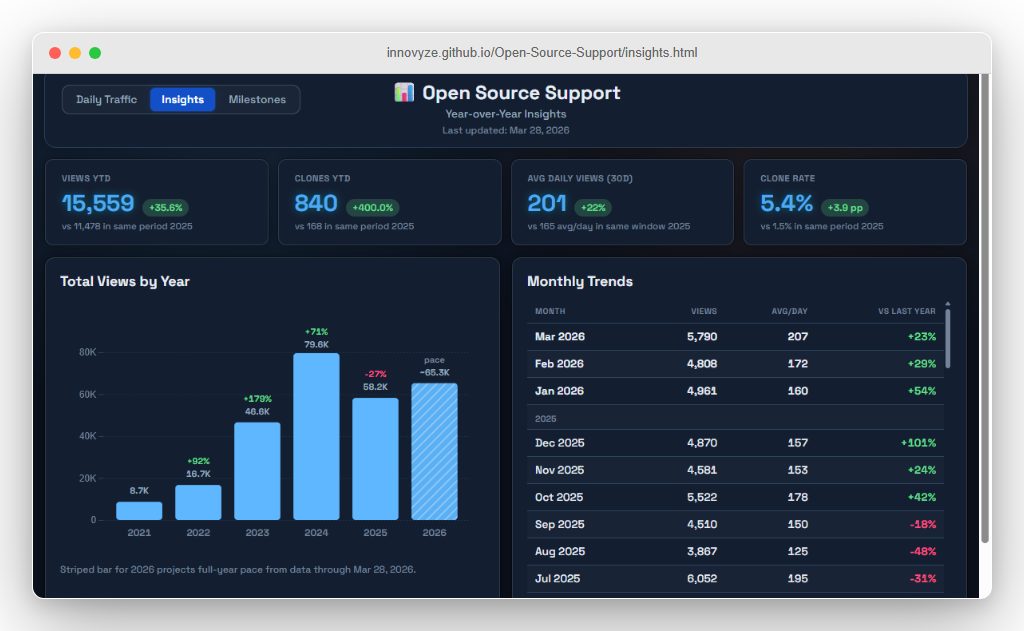This screenshot has width=1024, height=631.
Task: Click the +3.9 pp clone rate badge
Action: [845, 208]
